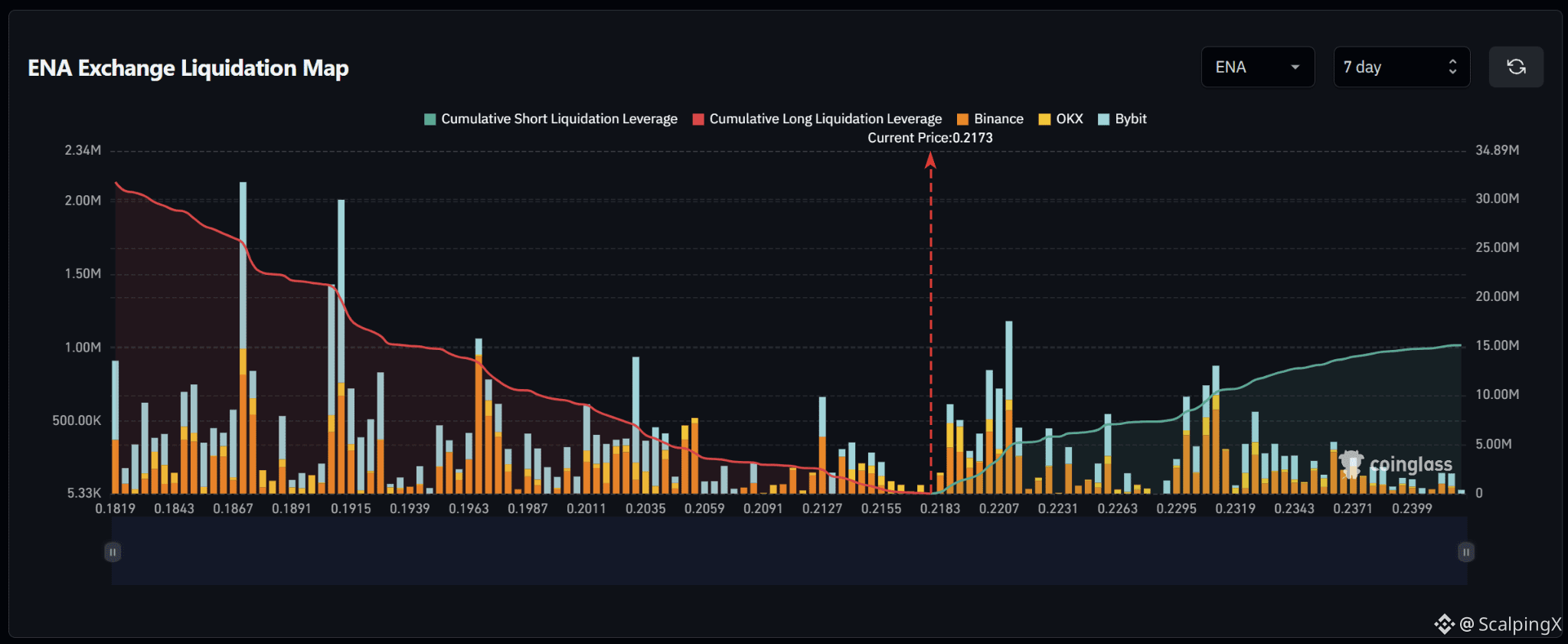Toggle Cumulative Long Liquidation Leverage legend

[817, 119]
